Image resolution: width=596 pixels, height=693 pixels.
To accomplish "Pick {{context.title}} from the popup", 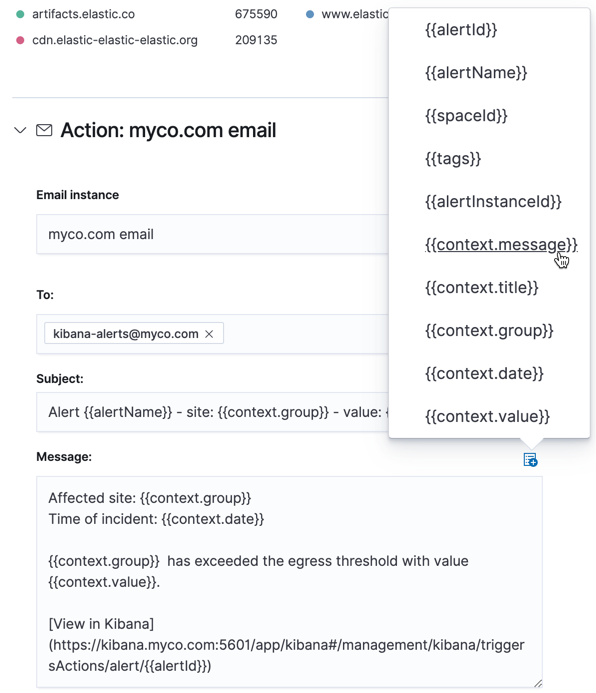I will click(x=482, y=287).
